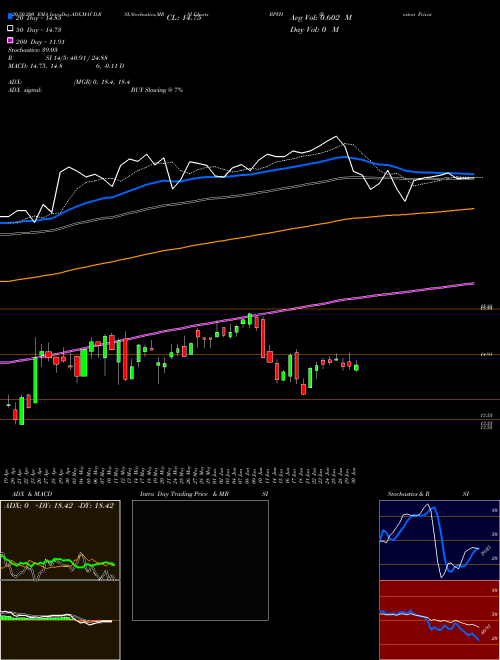Click the 'Intra Day Trading Price & MR' title
Screen dimensions: 500x660
click(184, 494)
